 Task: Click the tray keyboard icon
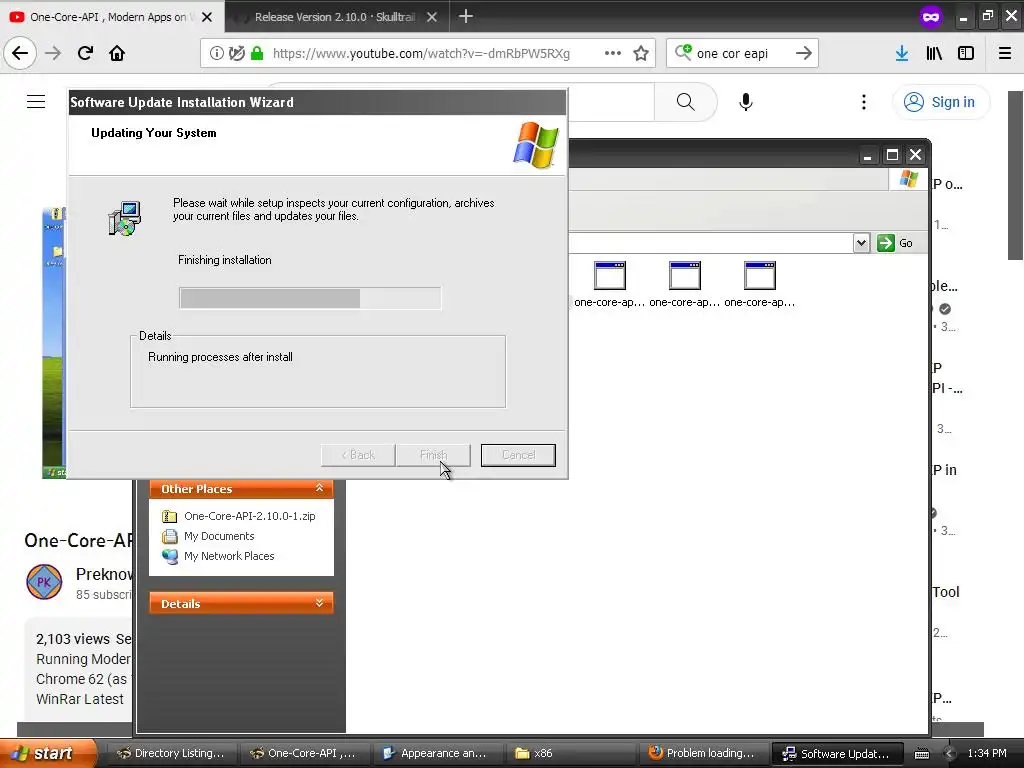click(921, 754)
